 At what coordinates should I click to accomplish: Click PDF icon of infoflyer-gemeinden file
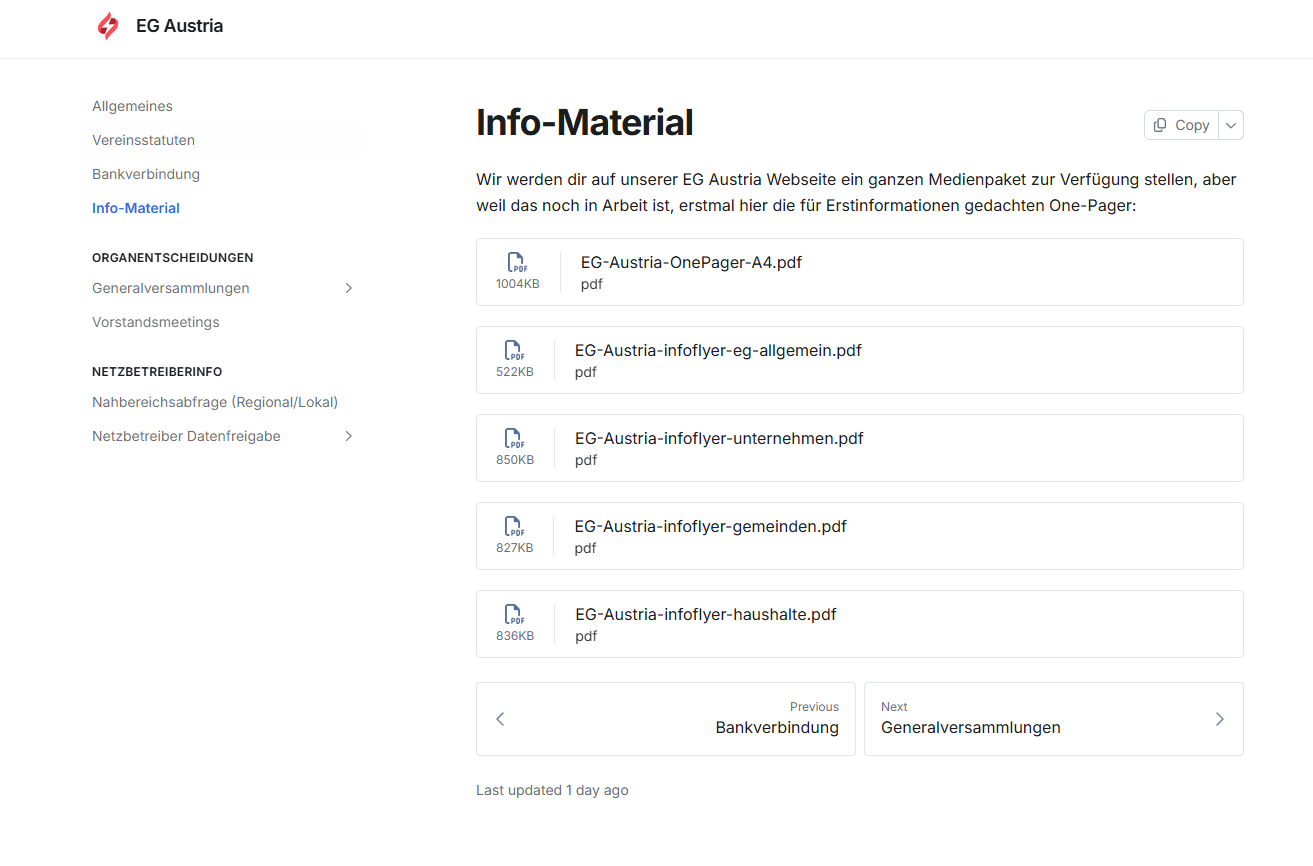(x=514, y=527)
